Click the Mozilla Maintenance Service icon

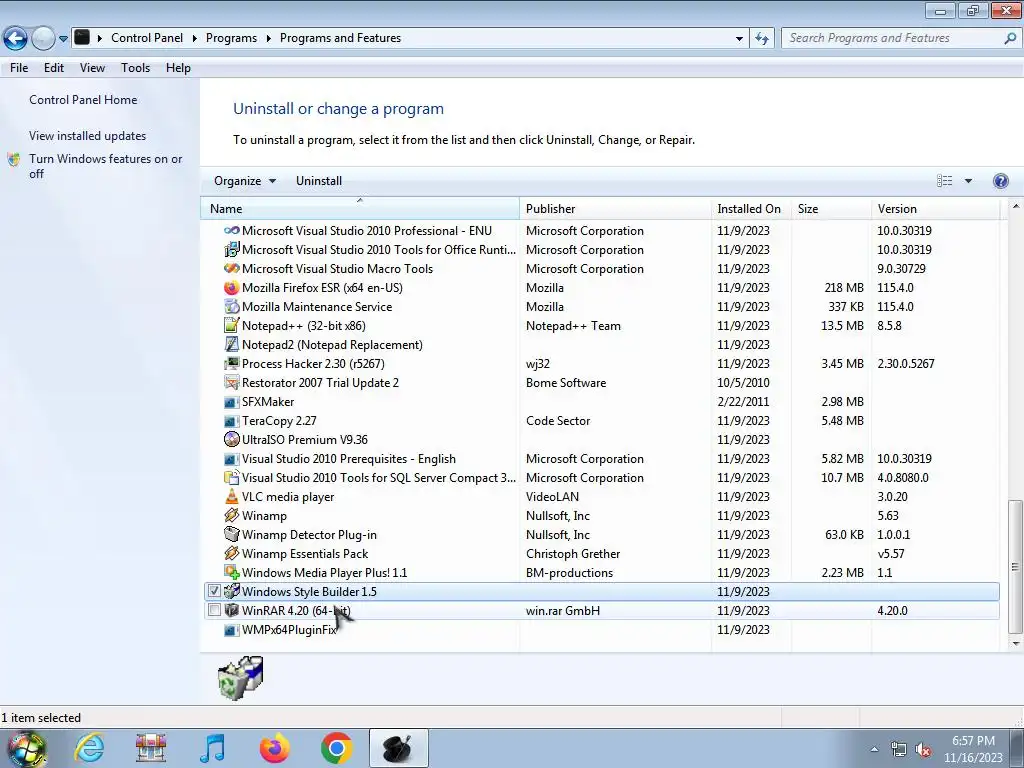click(231, 306)
